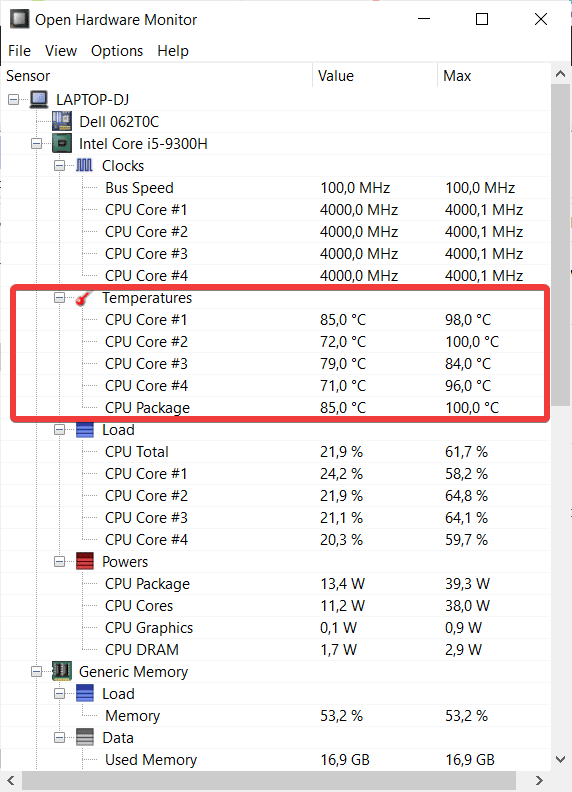Viewport: 572px width, 792px height.
Task: Click the red Powers icon
Action: click(84, 562)
